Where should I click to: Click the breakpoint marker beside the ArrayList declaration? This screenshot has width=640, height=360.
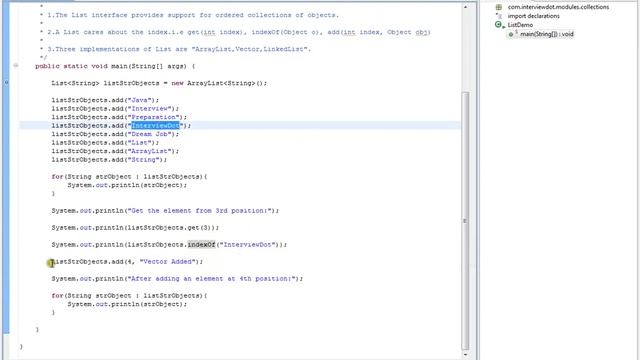pos(6,83)
